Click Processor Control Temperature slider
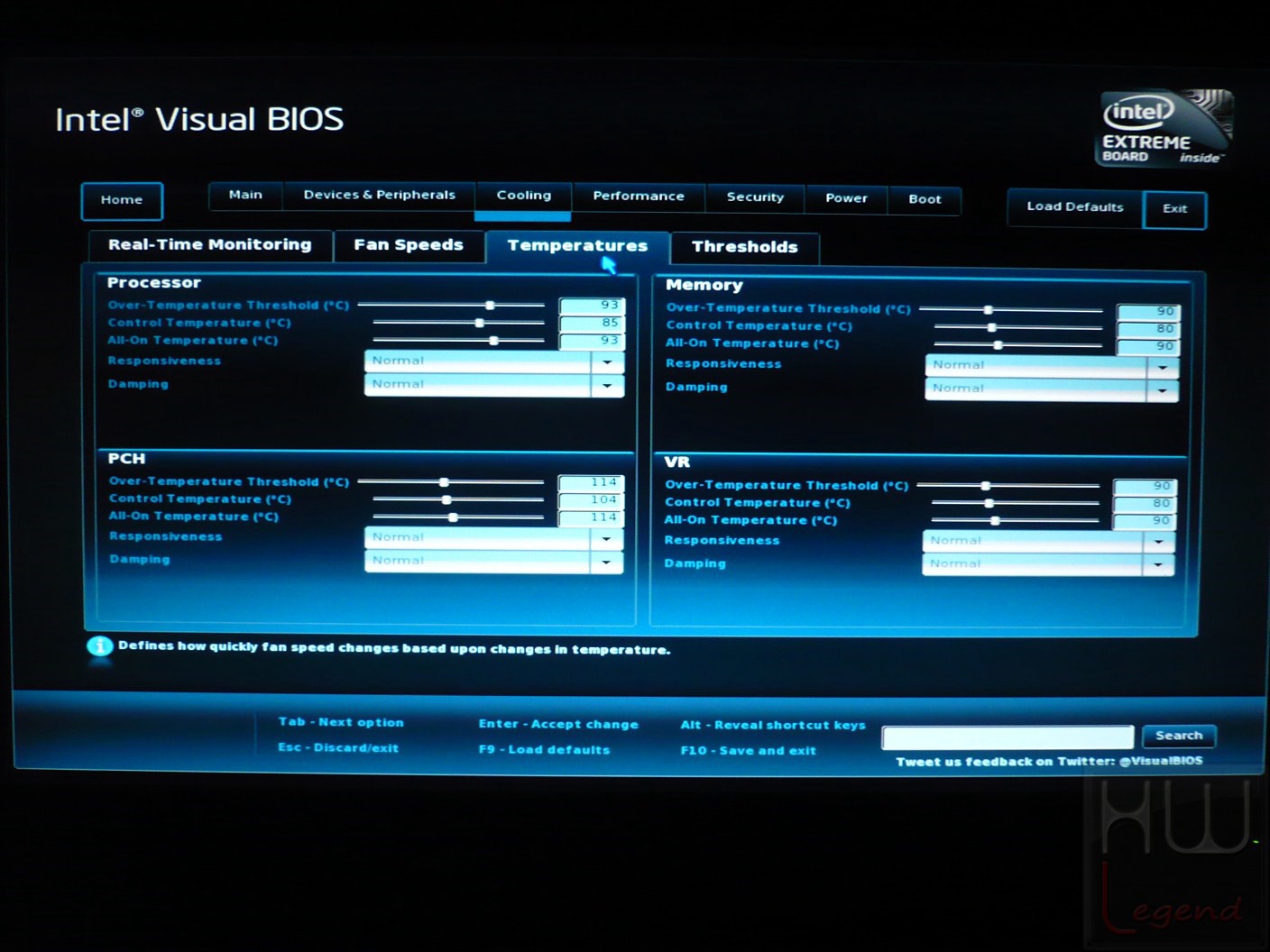Image resolution: width=1270 pixels, height=952 pixels. click(458, 323)
